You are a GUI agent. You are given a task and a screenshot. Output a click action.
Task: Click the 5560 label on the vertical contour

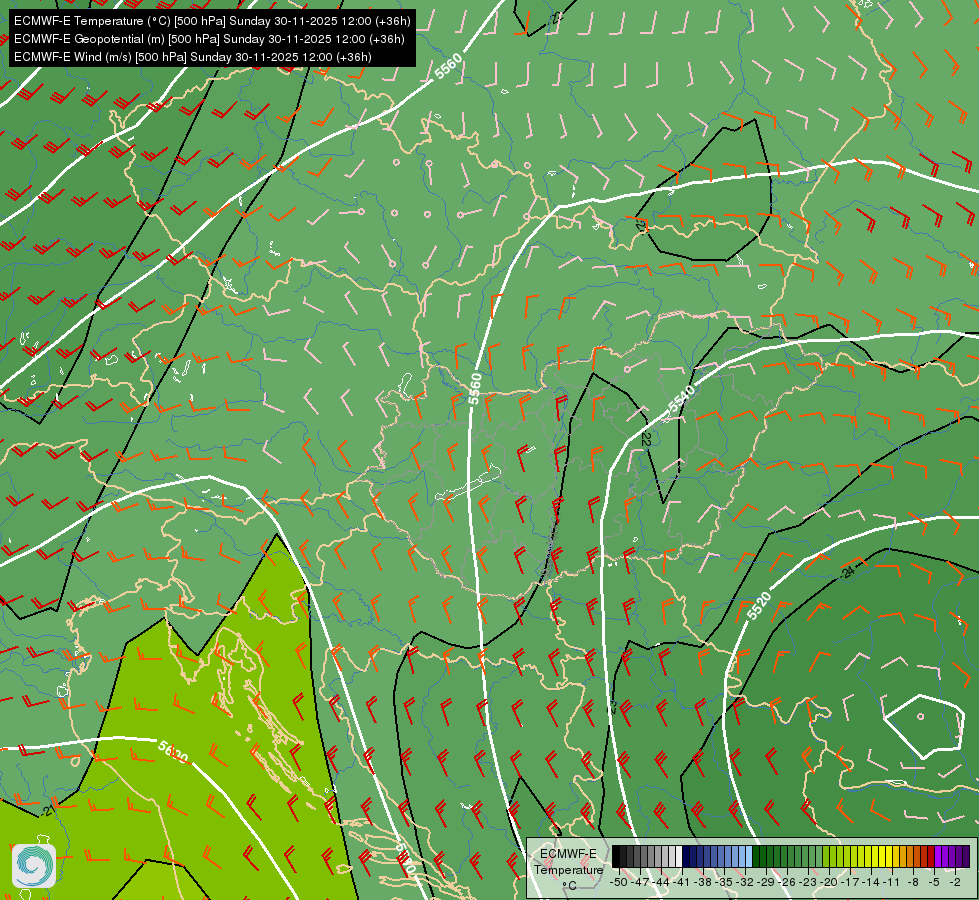click(475, 388)
